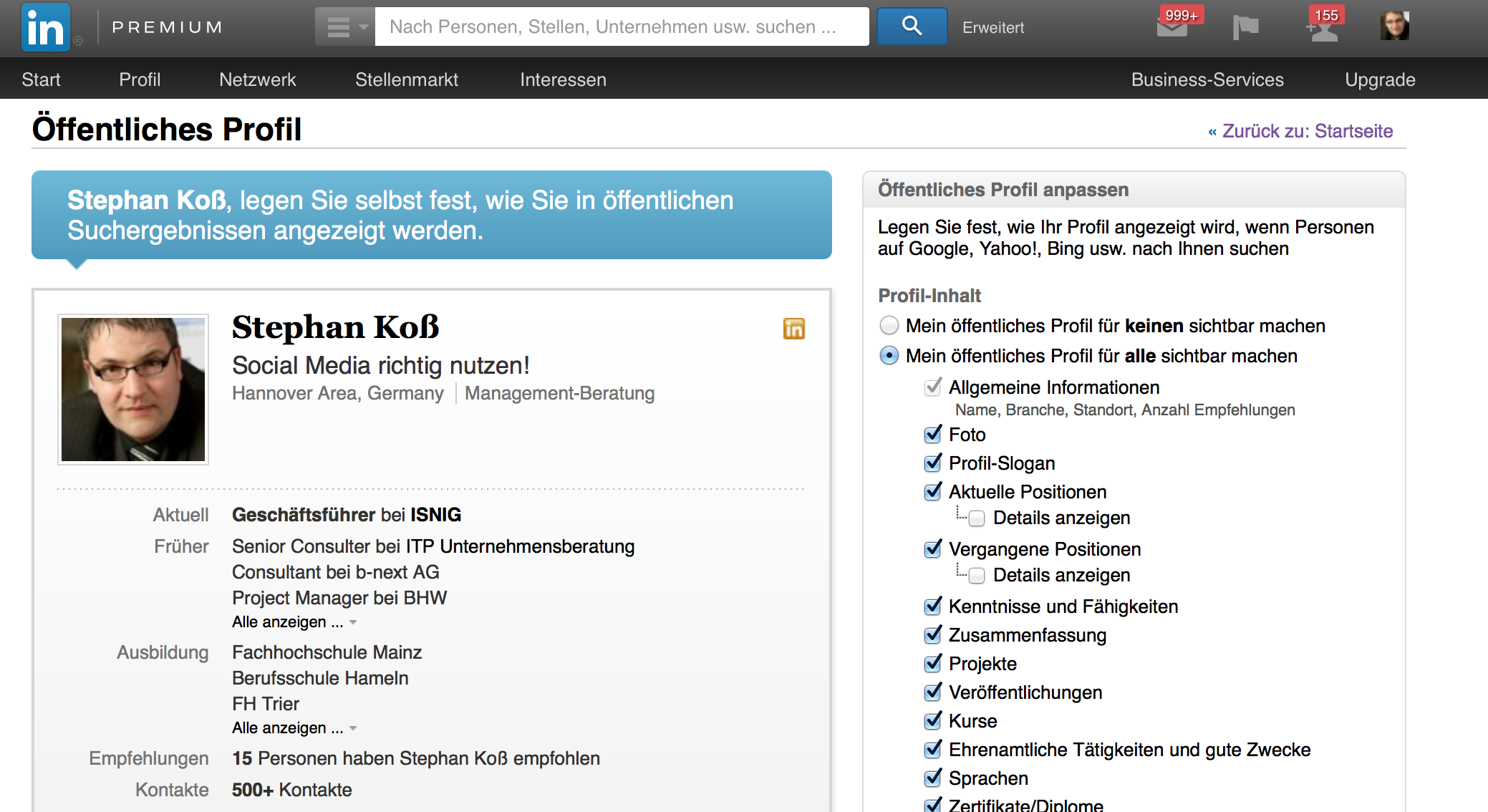
Task: Click the Erweitert search link
Action: [992, 27]
